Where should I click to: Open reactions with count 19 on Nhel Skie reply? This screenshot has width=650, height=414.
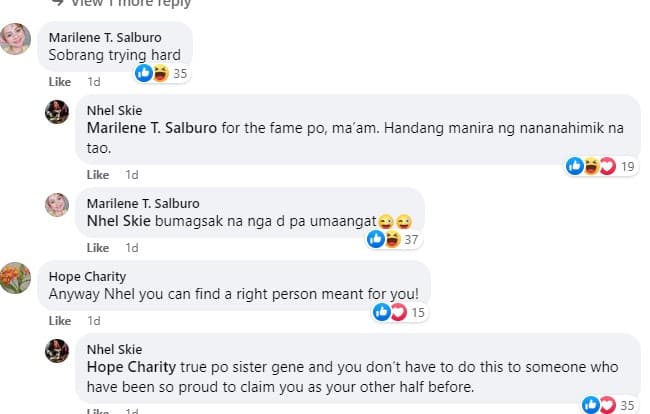click(x=601, y=166)
